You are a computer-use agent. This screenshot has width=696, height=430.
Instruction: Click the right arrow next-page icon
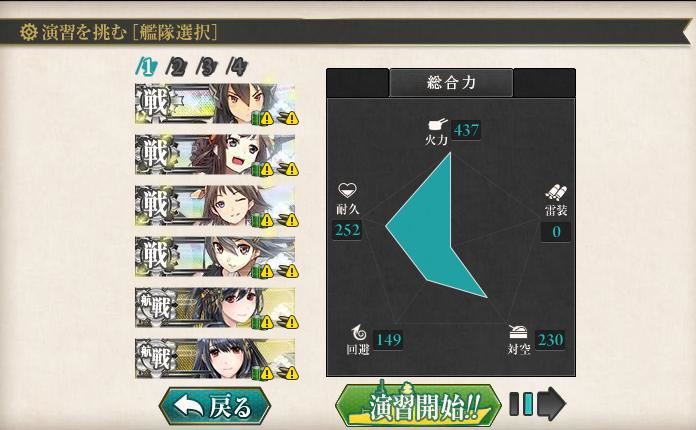tap(551, 403)
